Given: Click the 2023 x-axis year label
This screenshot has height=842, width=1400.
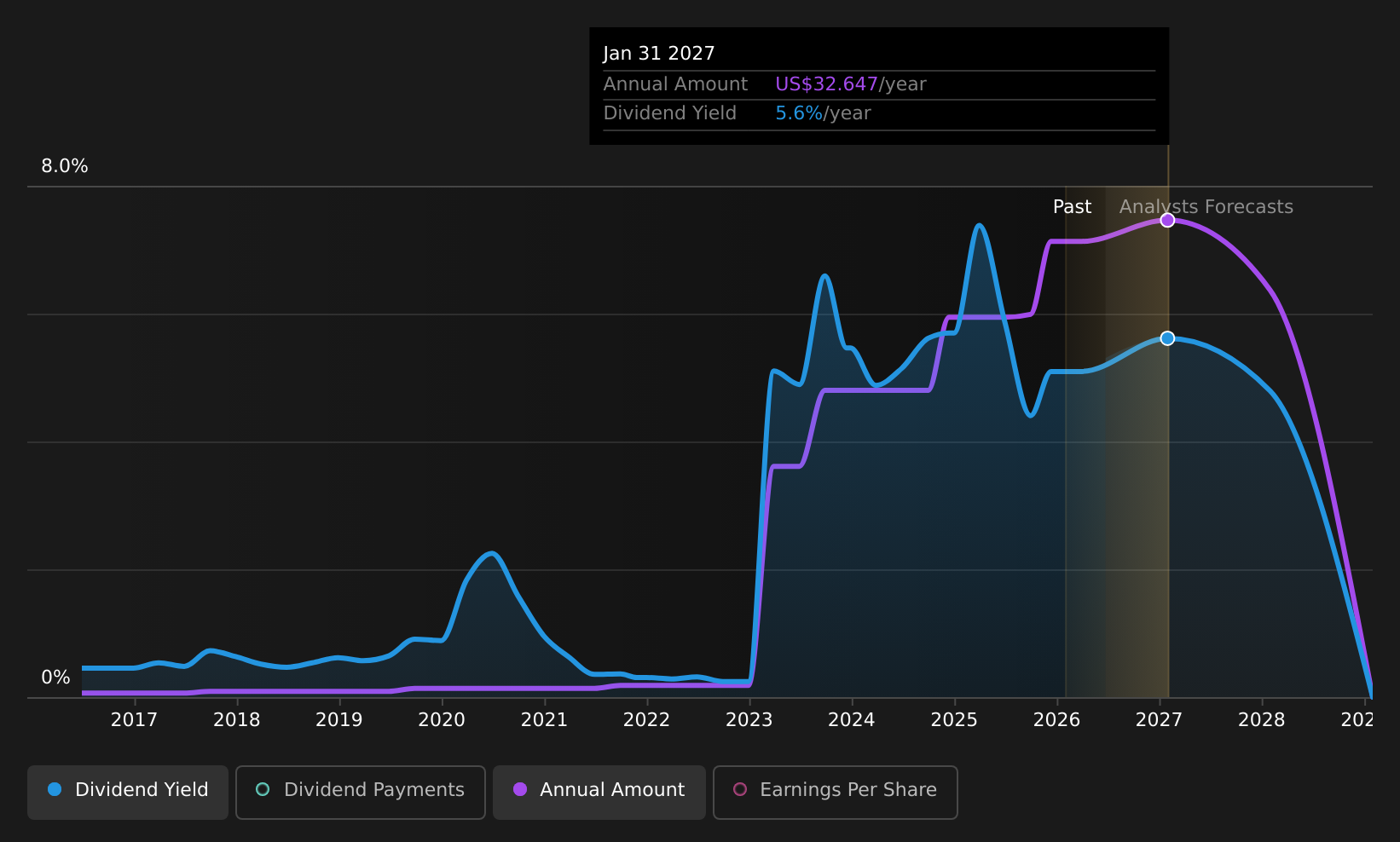Looking at the screenshot, I should click(x=749, y=720).
